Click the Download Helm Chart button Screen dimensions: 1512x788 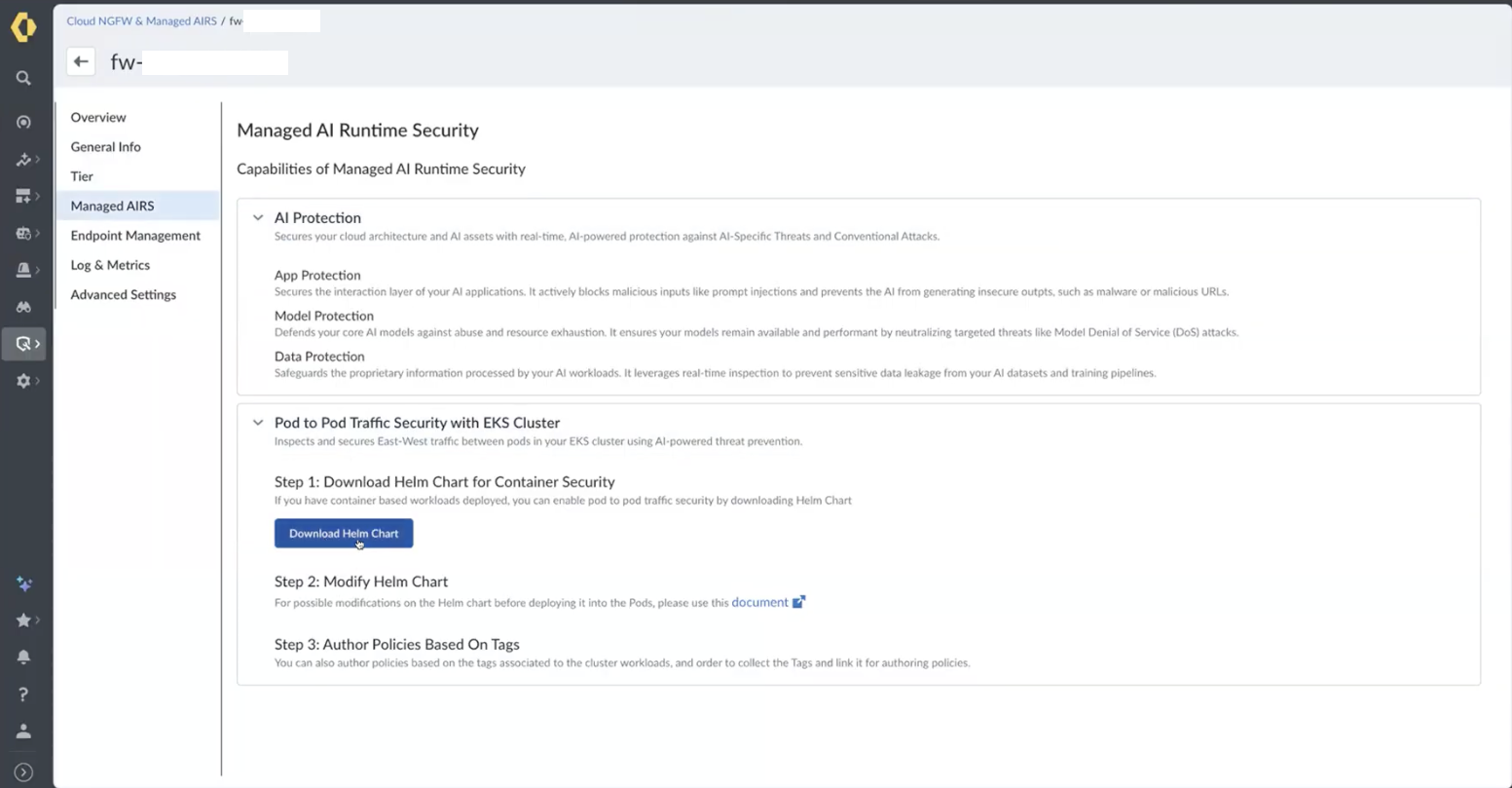[344, 533]
